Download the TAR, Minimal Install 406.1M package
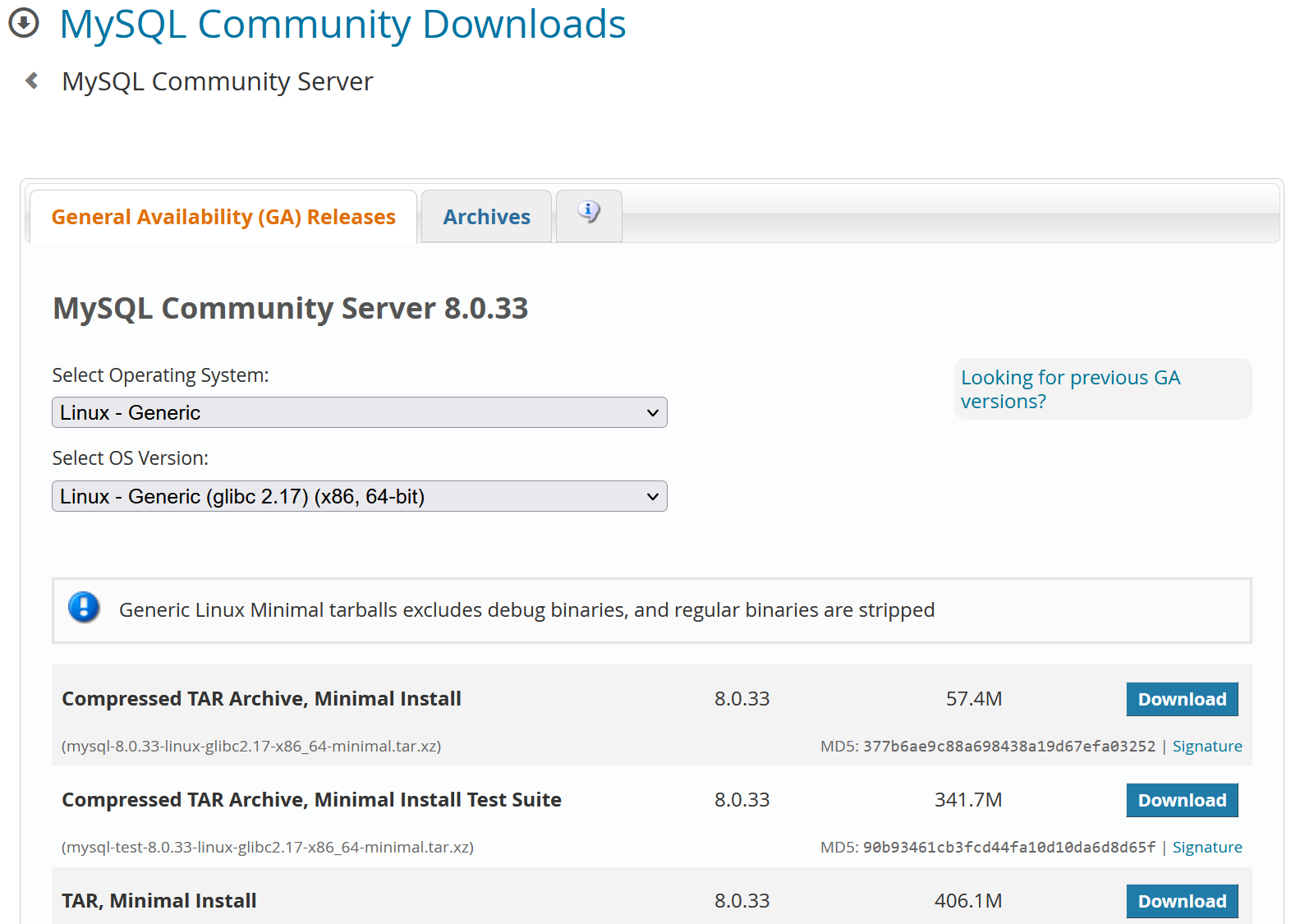Image resolution: width=1291 pixels, height=924 pixels. (1182, 901)
